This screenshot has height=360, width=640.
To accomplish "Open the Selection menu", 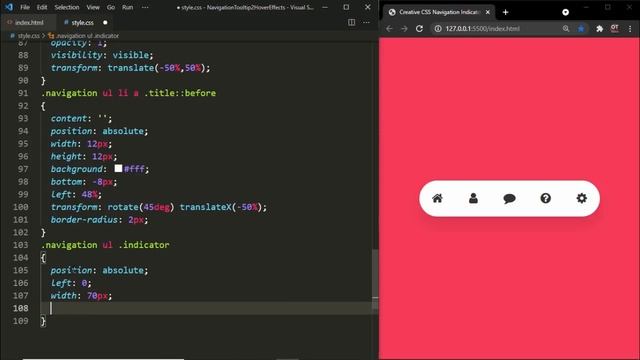I will click(x=67, y=7).
